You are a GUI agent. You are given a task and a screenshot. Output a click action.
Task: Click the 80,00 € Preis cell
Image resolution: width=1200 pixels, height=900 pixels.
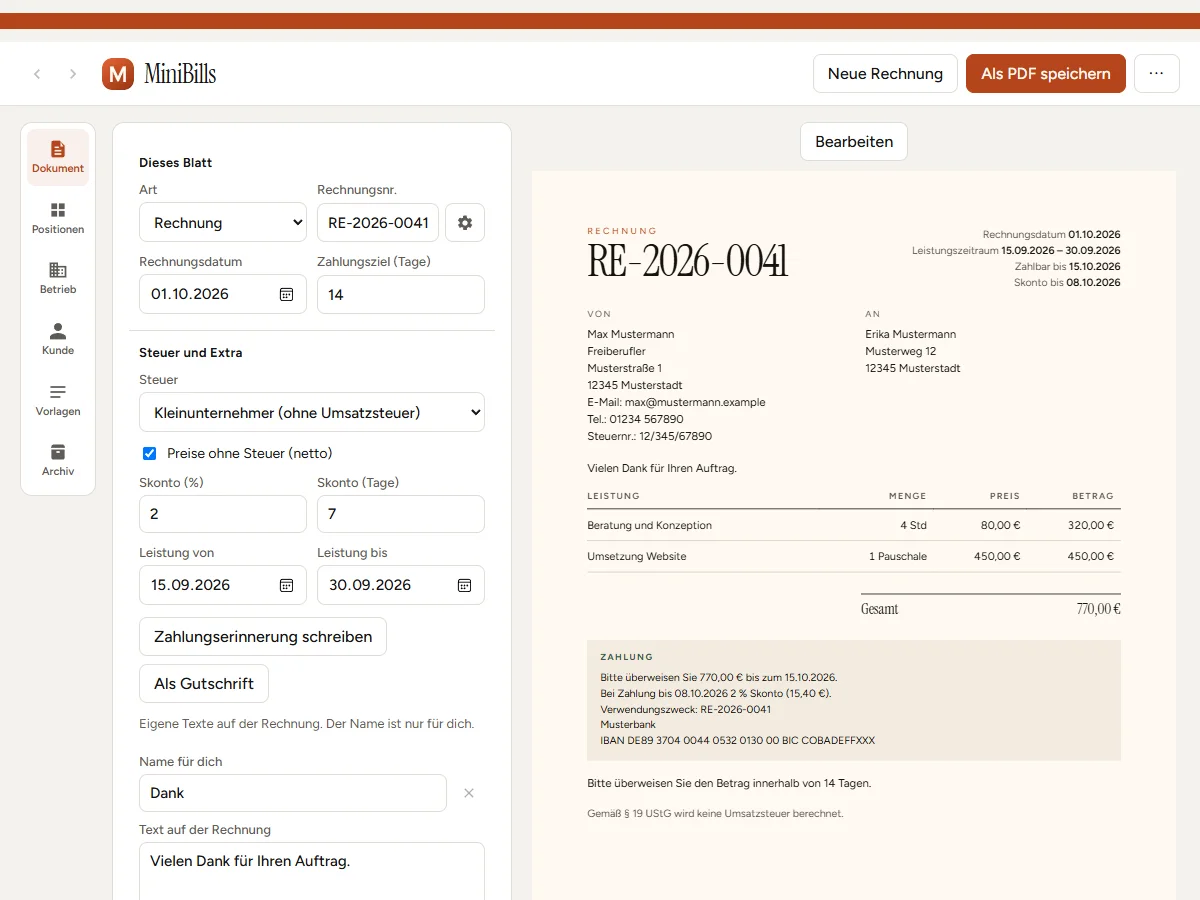pyautogui.click(x=1001, y=525)
